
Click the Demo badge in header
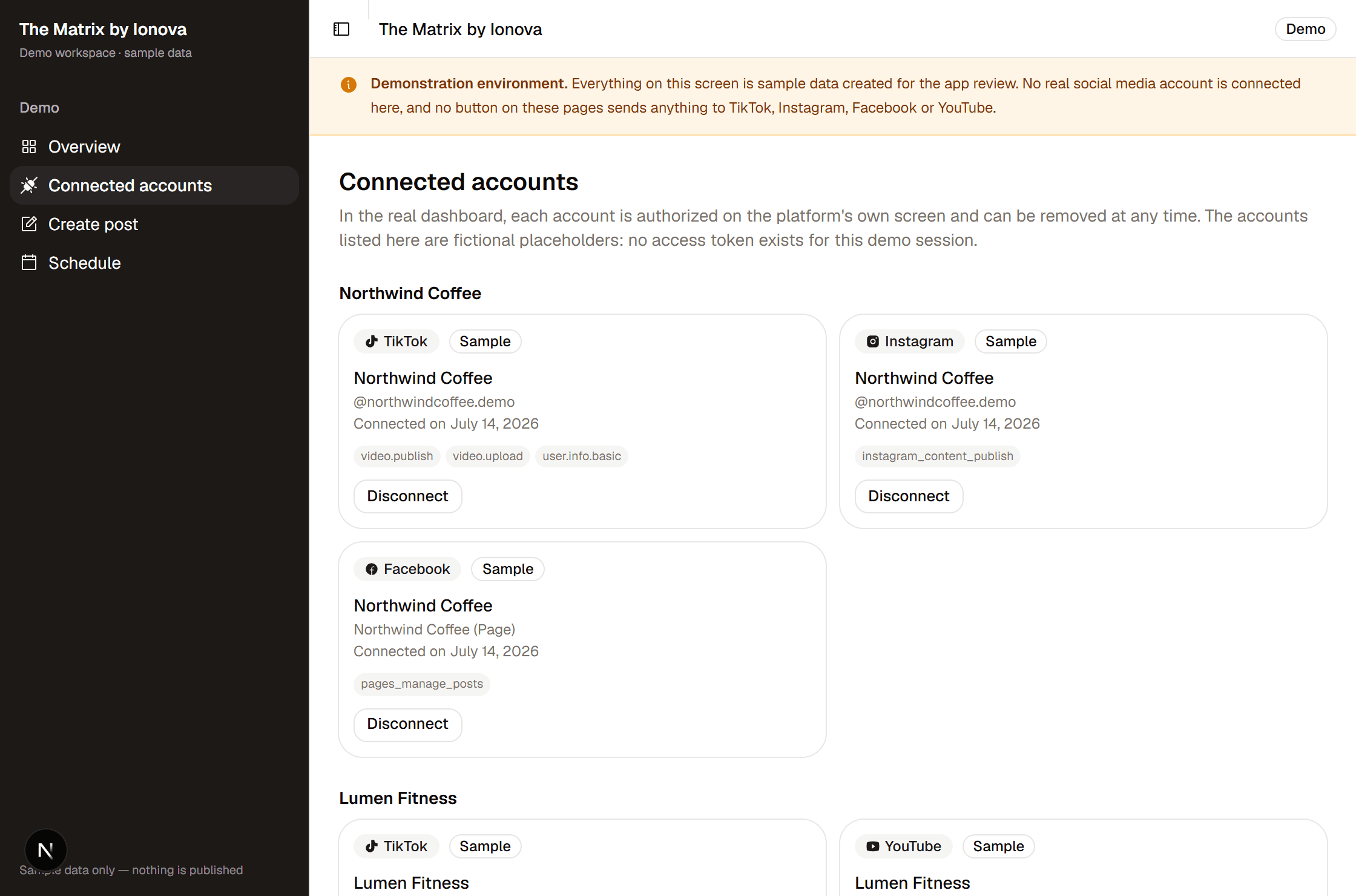coord(1305,29)
